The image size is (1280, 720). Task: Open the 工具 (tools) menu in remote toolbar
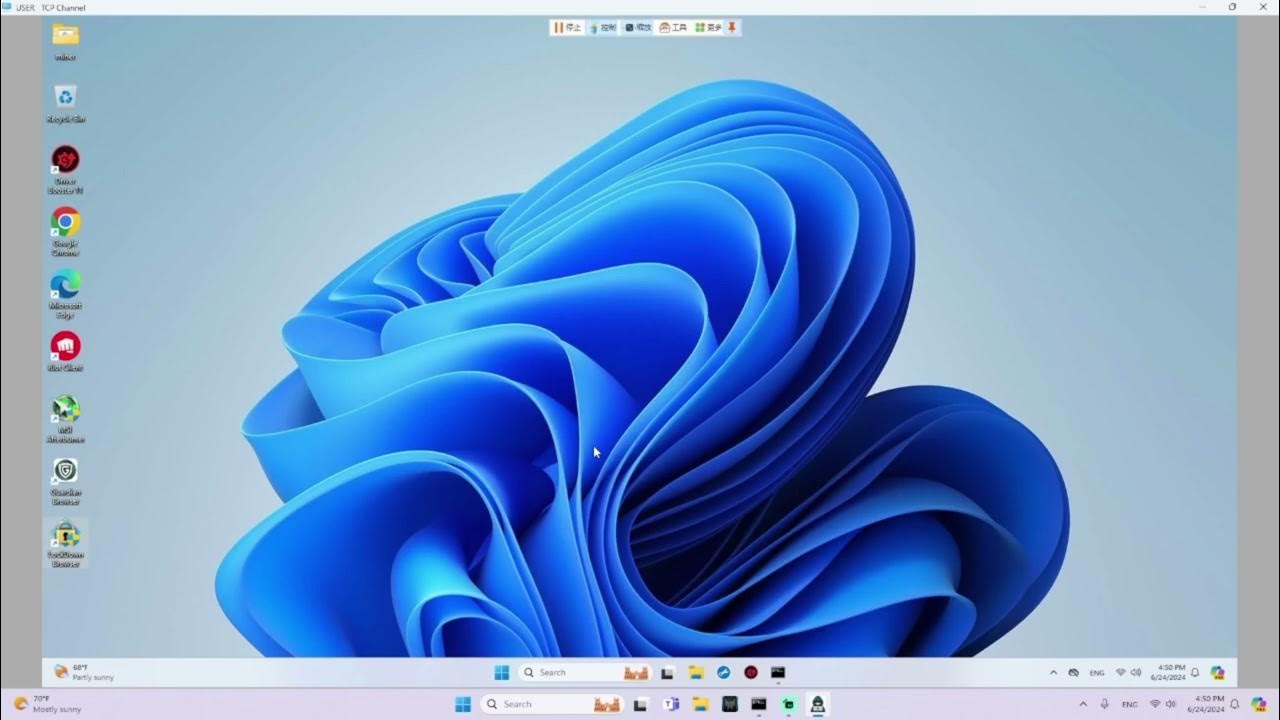(x=673, y=28)
